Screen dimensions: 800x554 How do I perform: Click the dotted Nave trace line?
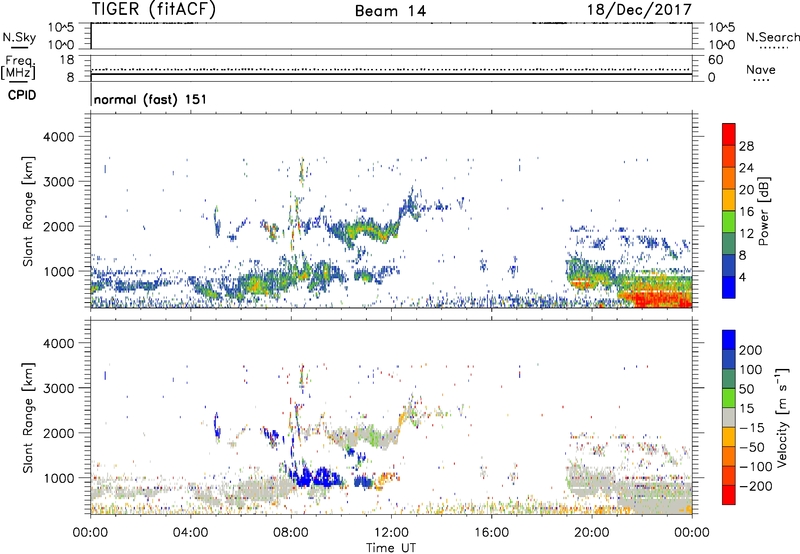tap(391, 69)
